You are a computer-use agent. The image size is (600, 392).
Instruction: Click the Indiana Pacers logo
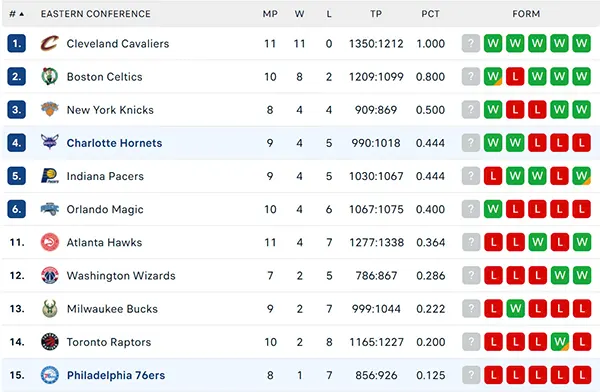tap(50, 176)
